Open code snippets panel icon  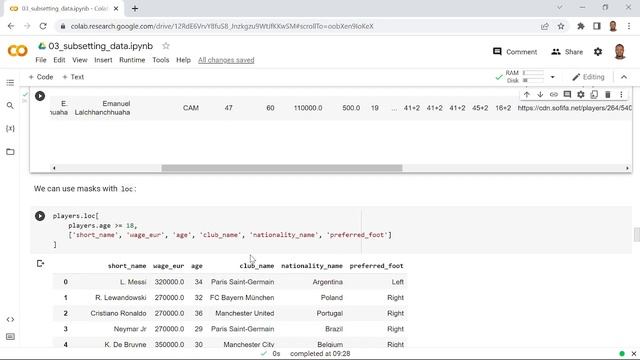tap(10, 319)
